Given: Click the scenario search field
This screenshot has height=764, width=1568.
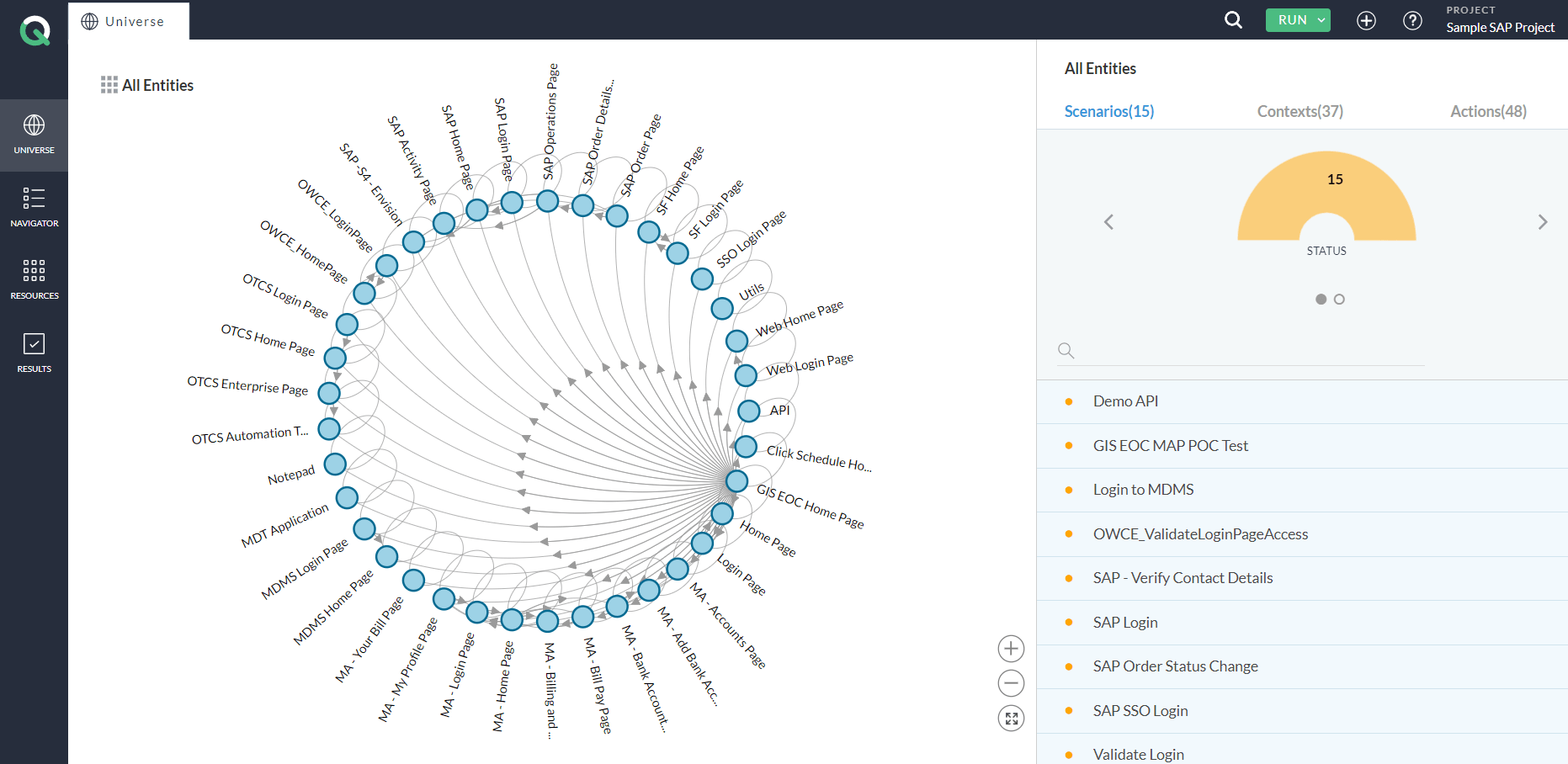Looking at the screenshot, I should tap(1241, 351).
